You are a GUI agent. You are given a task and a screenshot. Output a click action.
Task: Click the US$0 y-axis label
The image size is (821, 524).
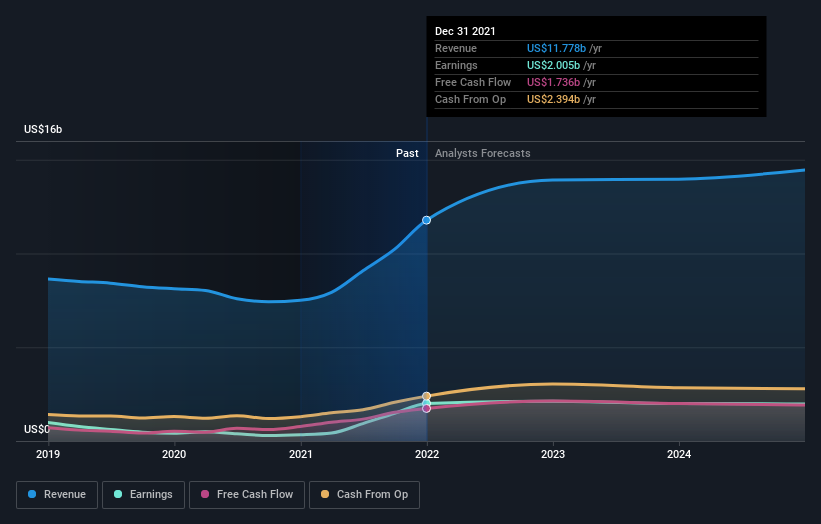[x=37, y=429]
